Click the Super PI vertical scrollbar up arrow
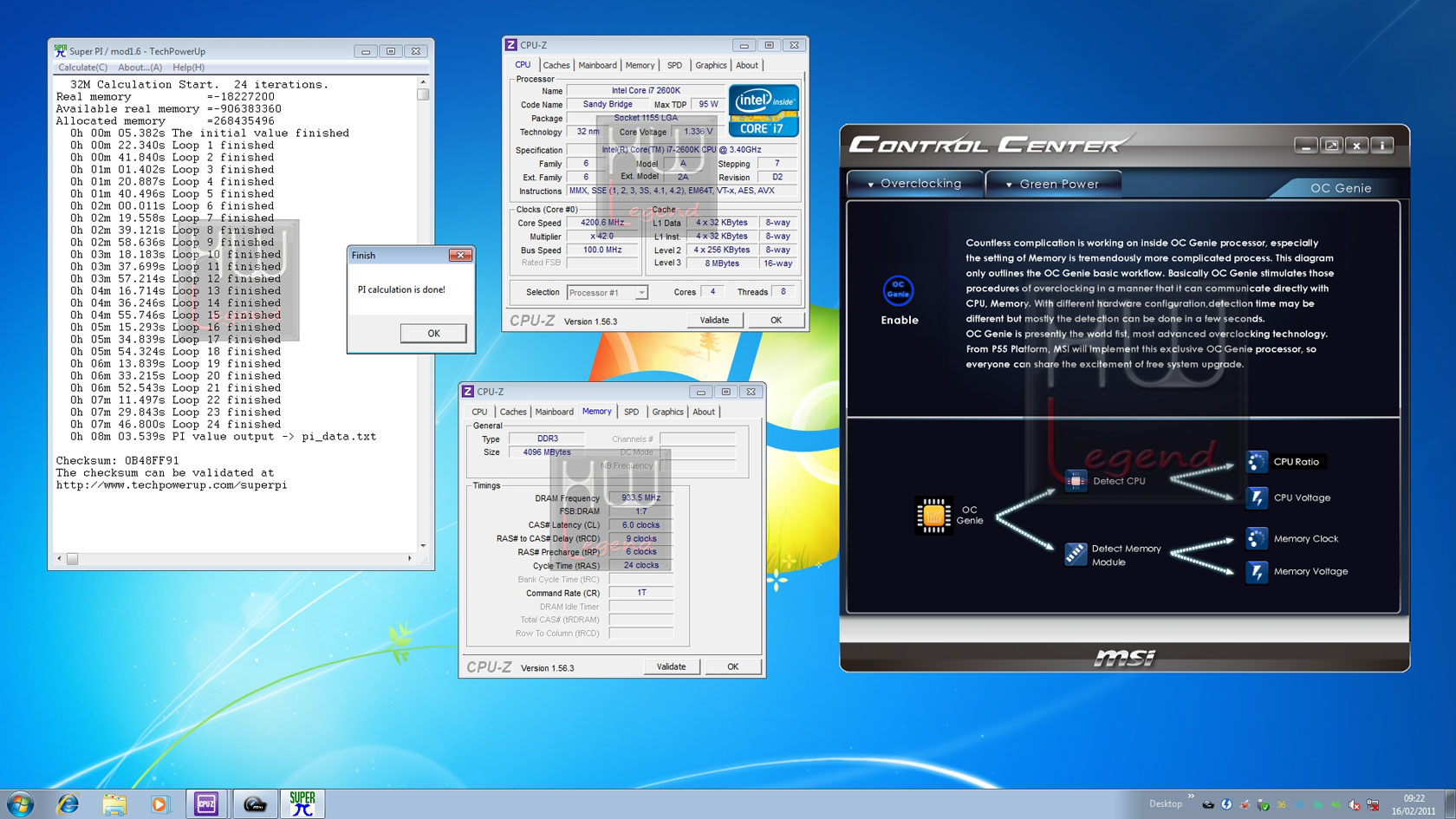 [x=423, y=82]
